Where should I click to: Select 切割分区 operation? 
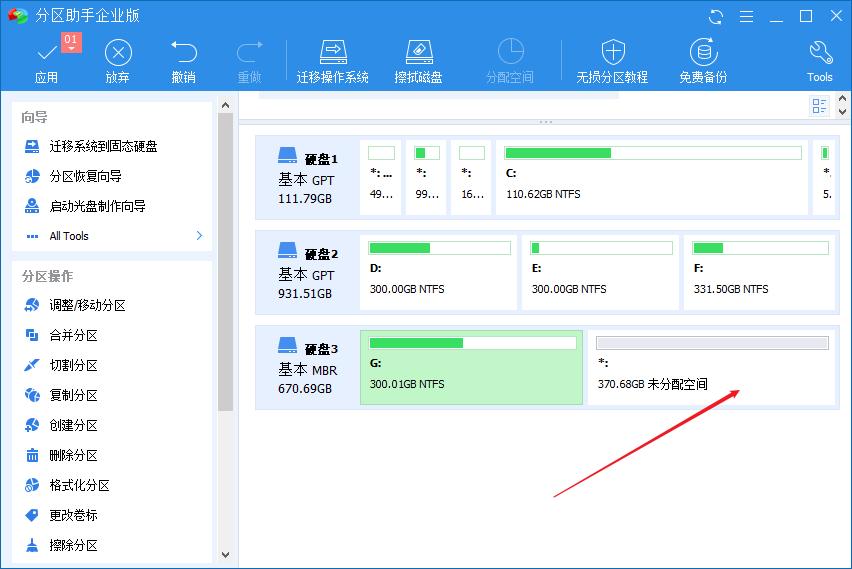pos(61,365)
